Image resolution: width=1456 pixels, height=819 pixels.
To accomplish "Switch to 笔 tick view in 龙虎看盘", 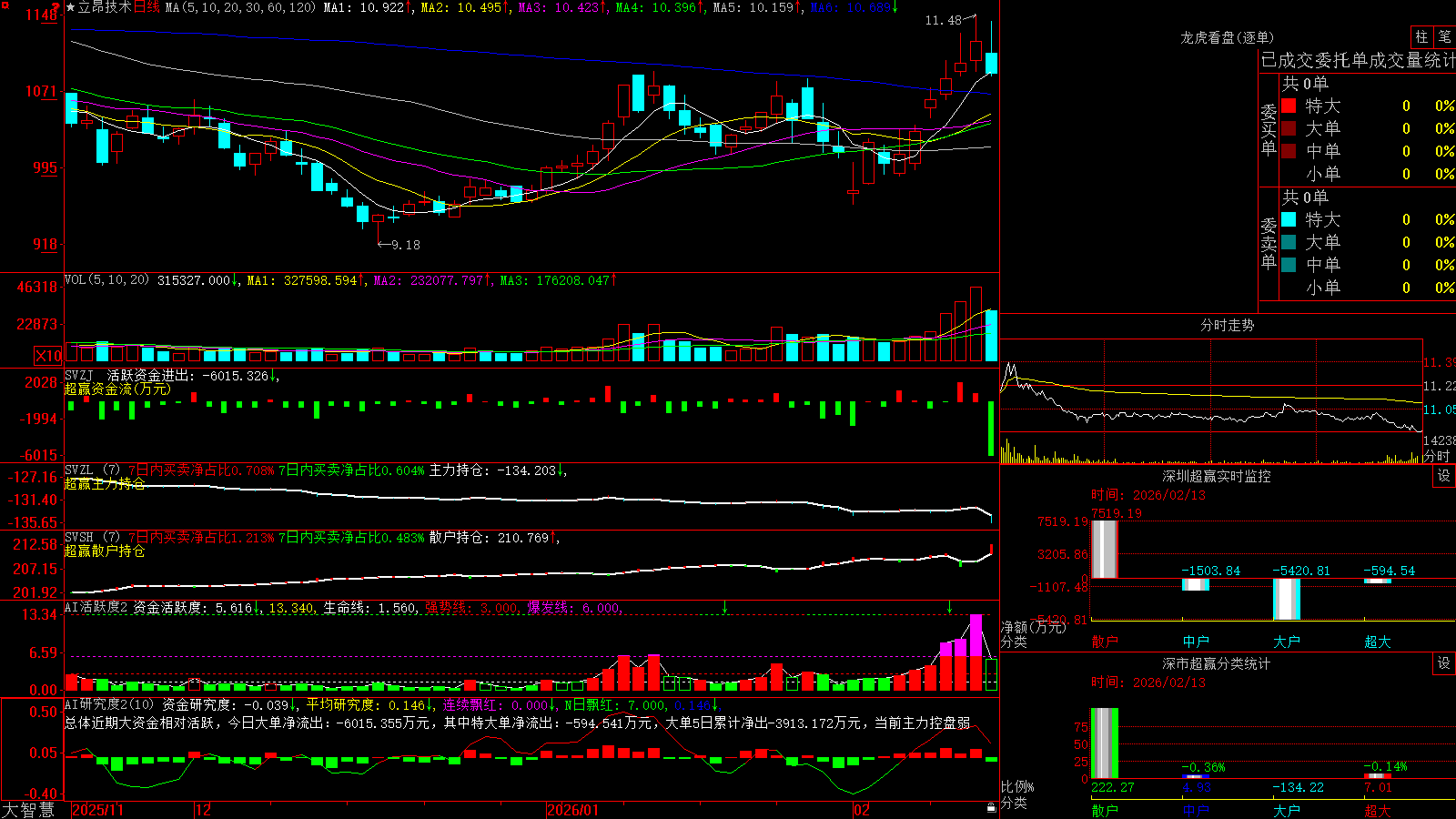I will pyautogui.click(x=1444, y=36).
